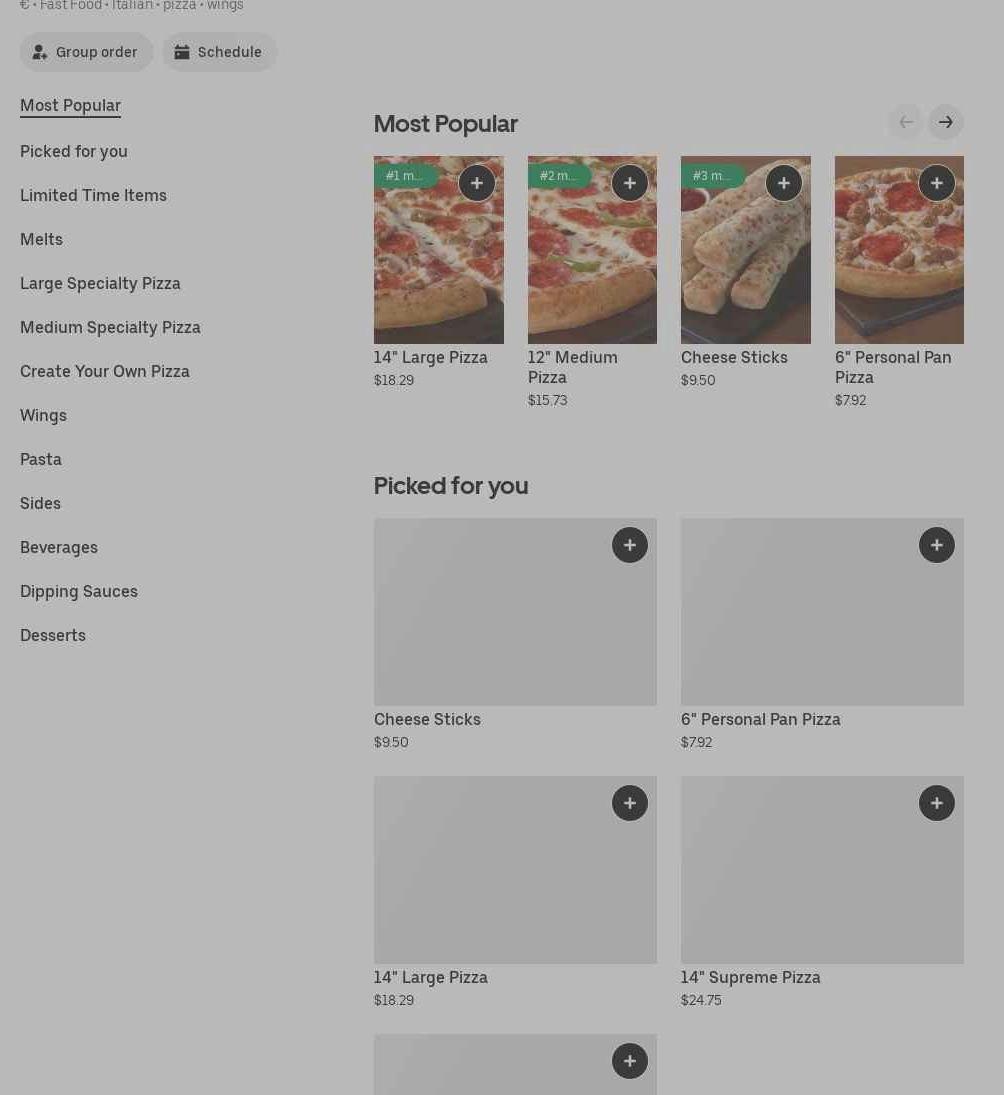Select Limited Time Items in sidebar

pos(93,195)
